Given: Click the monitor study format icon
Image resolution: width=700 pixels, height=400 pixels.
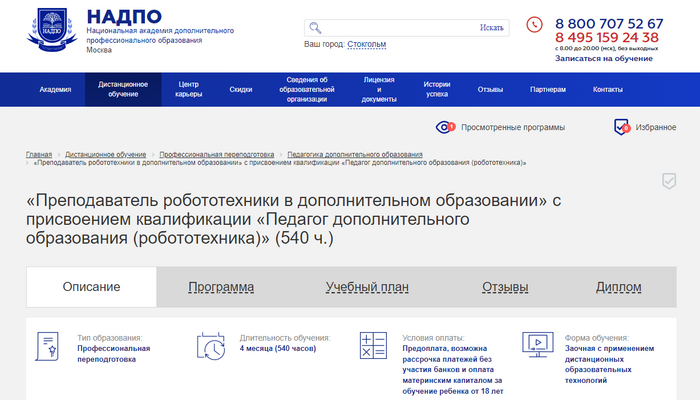Looking at the screenshot, I should [537, 346].
